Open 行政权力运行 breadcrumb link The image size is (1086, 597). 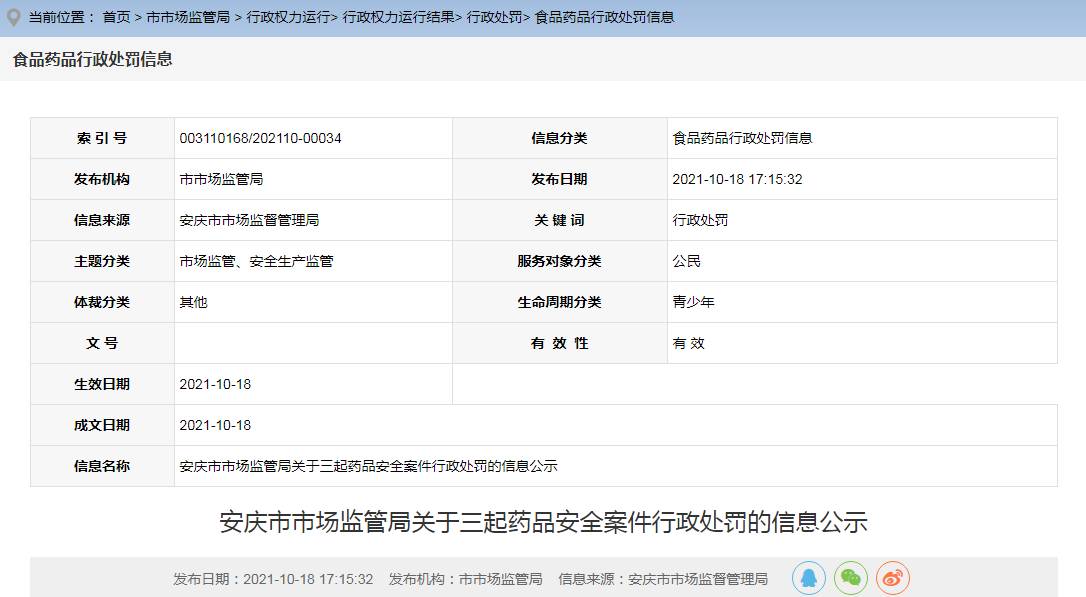(x=287, y=17)
